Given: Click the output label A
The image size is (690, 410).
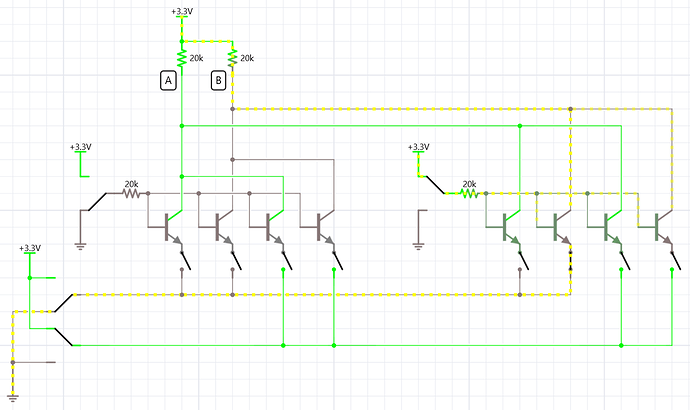Looking at the screenshot, I should click(x=168, y=81).
